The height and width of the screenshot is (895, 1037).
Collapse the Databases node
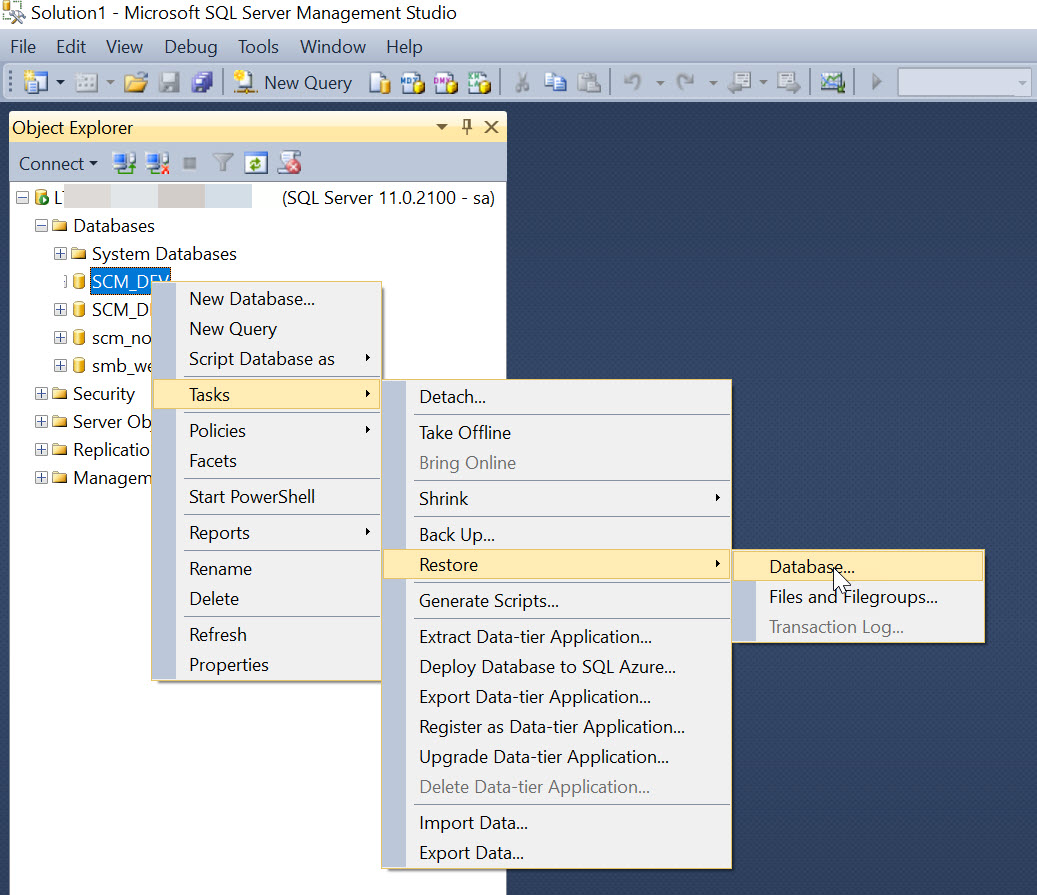pyautogui.click(x=40, y=225)
